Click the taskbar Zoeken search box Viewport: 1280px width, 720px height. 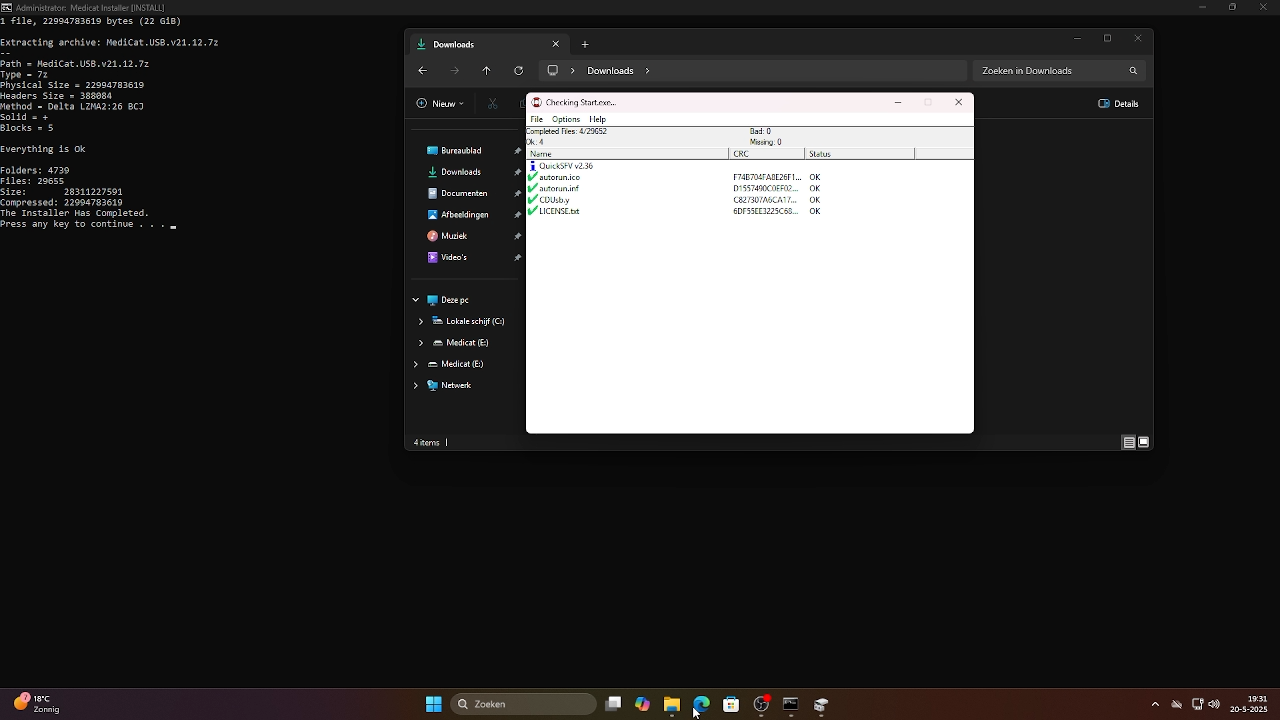point(524,704)
